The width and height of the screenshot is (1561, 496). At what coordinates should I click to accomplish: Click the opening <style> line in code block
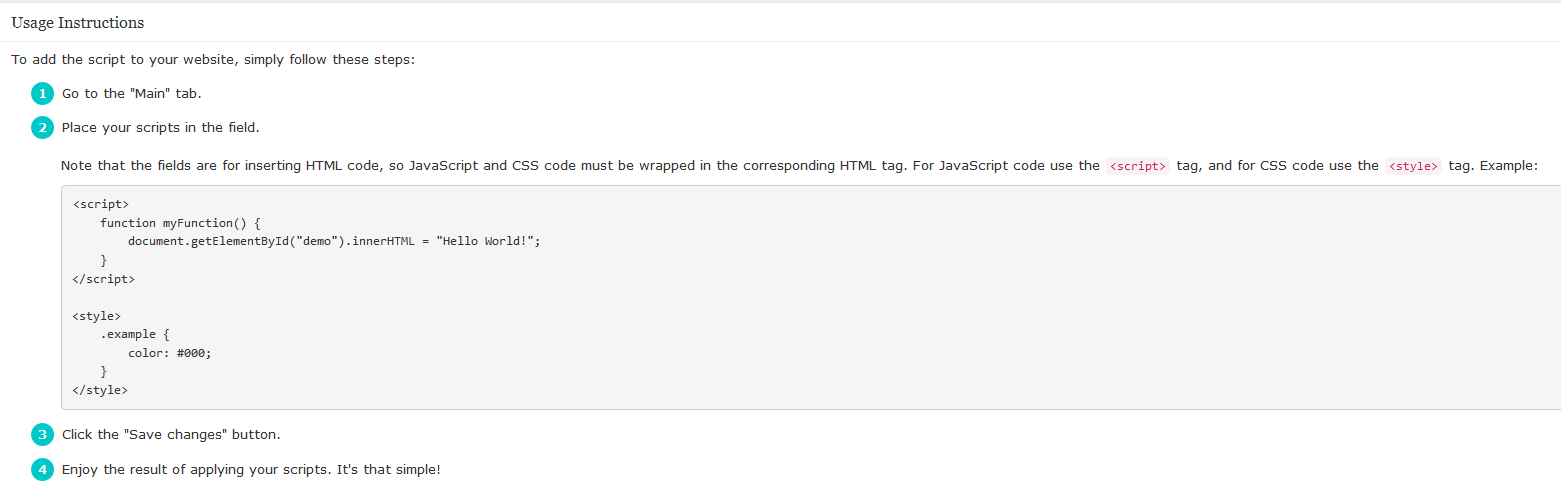(97, 316)
